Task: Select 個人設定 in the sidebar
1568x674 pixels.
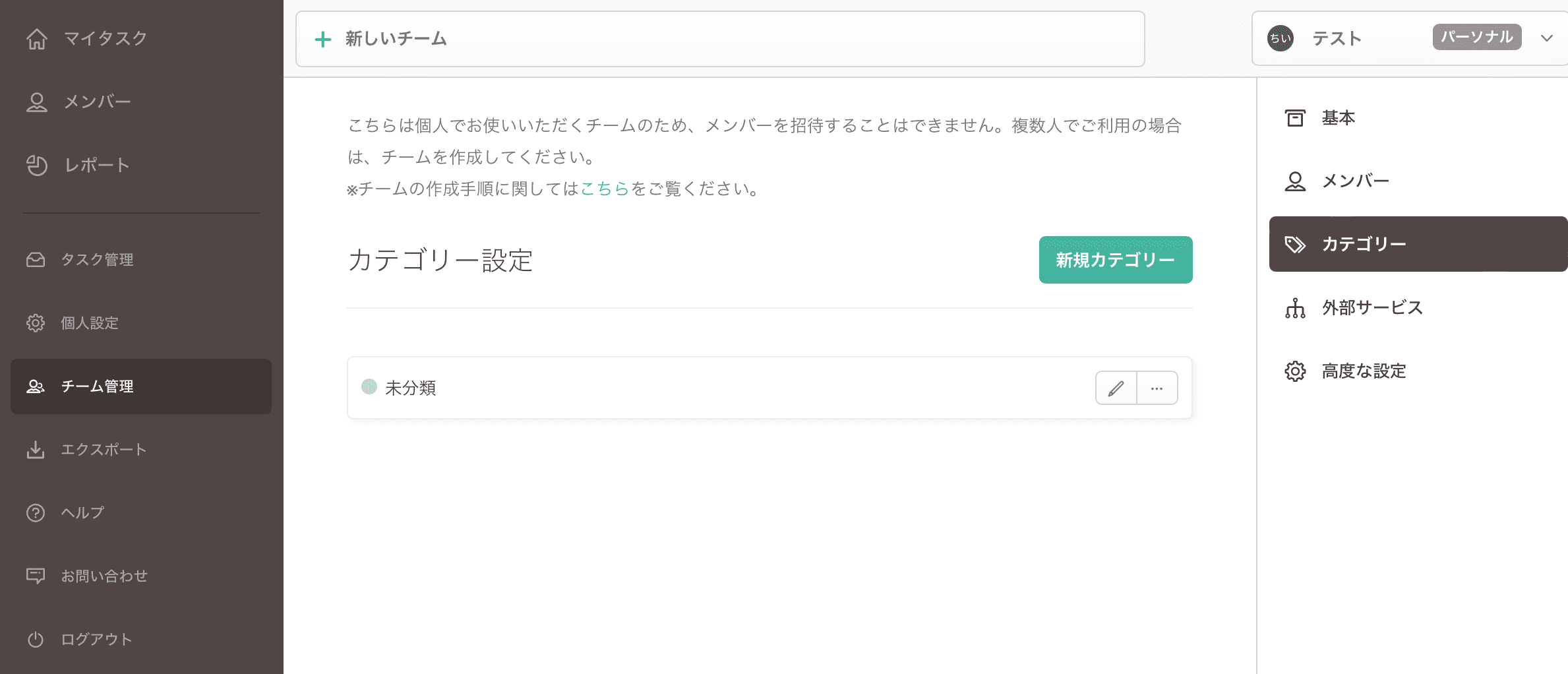Action: pyautogui.click(x=141, y=323)
